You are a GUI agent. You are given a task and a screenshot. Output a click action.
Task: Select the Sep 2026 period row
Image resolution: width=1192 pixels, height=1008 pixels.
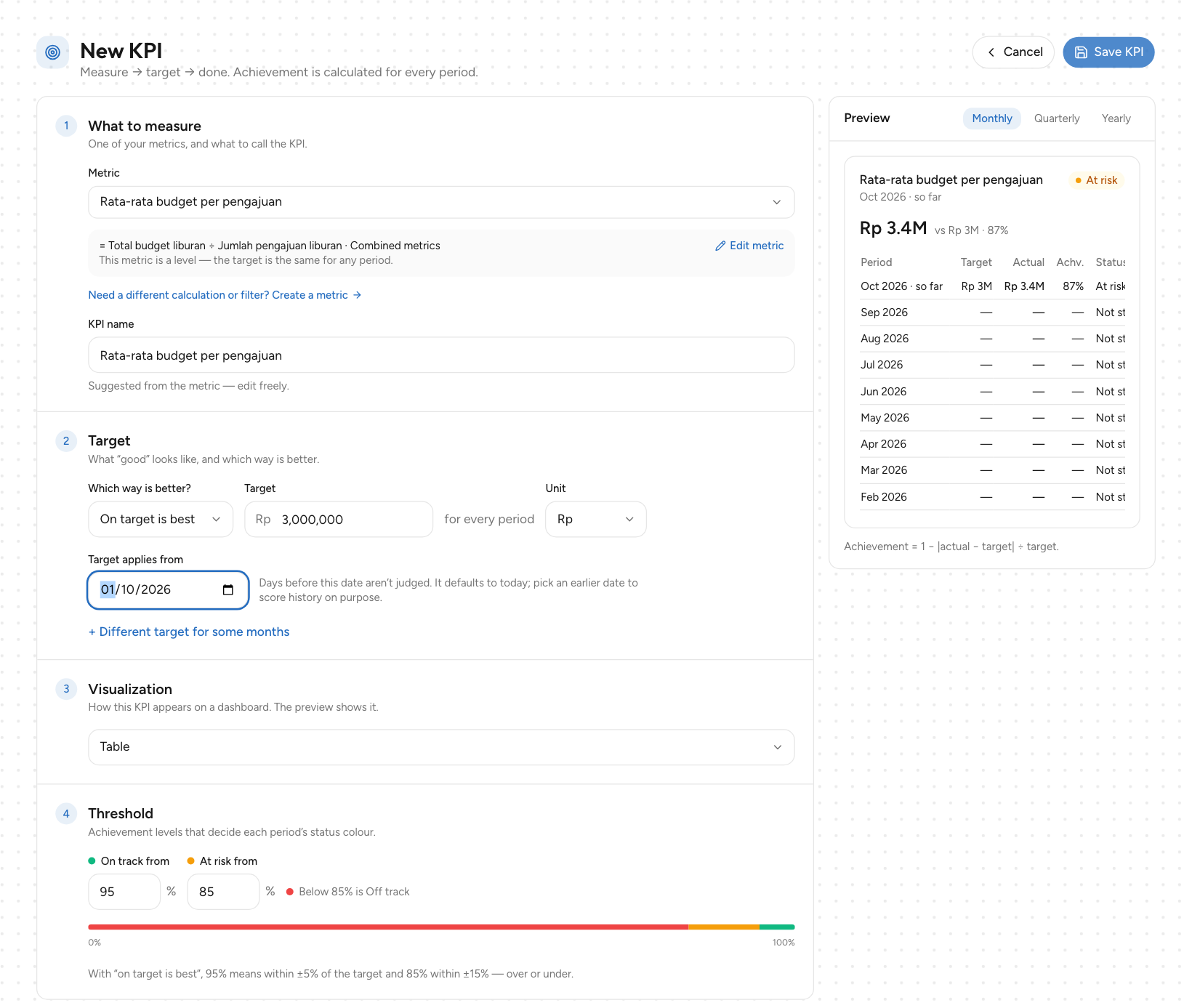point(992,313)
